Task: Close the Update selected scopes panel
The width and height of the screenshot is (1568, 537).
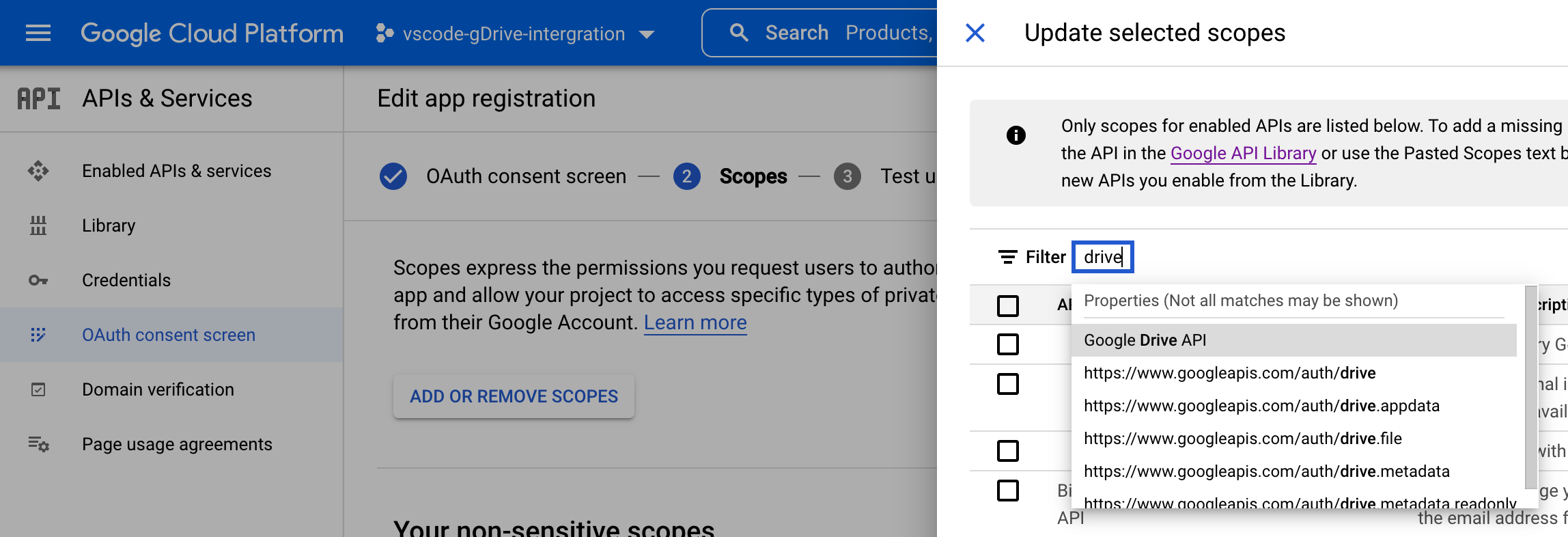Action: (975, 33)
